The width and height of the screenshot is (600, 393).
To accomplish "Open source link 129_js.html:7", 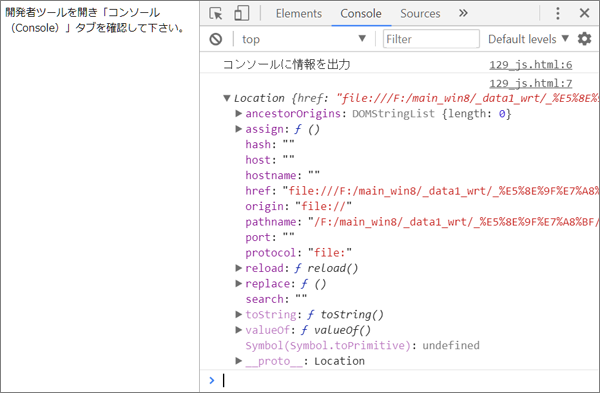I will tap(531, 83).
